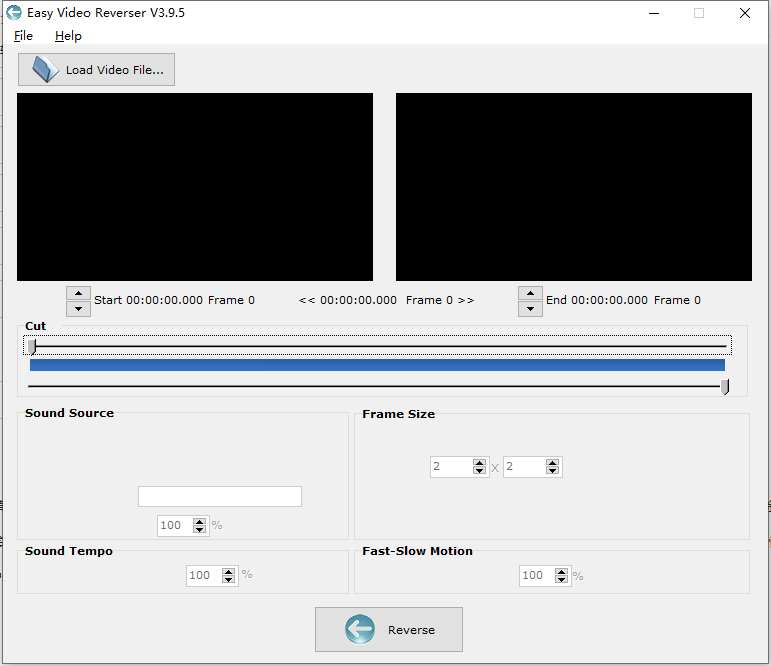Close the Easy Video Reverser window
Image resolution: width=771 pixels, height=666 pixels.
[744, 13]
